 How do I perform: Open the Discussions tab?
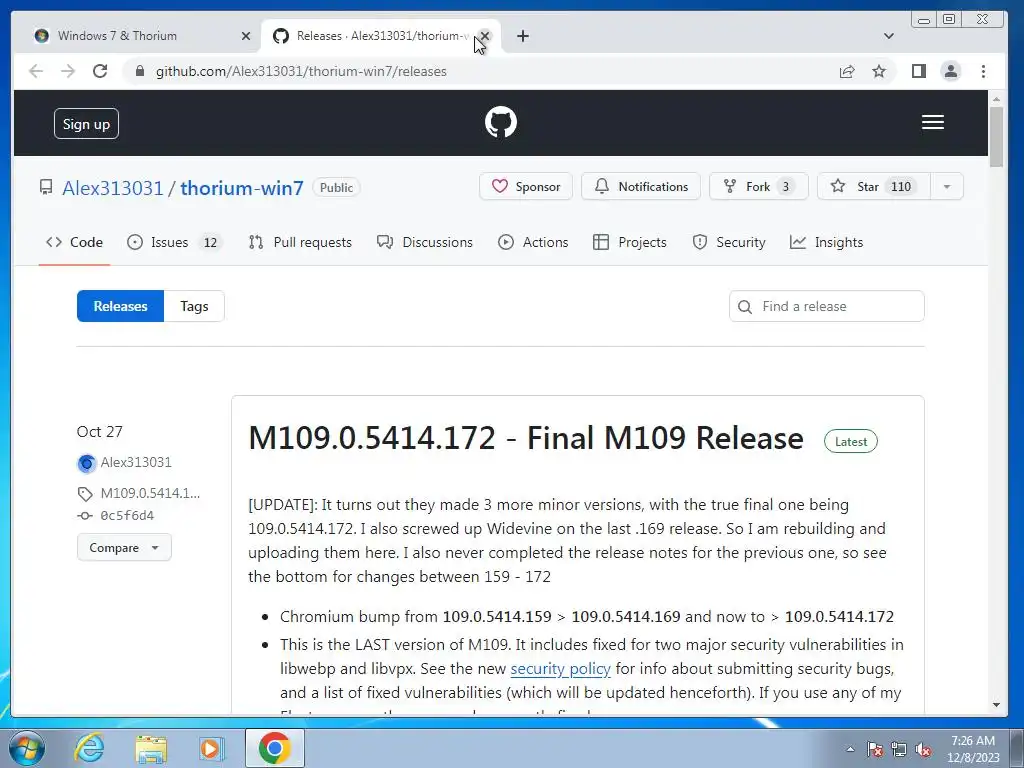coord(425,242)
